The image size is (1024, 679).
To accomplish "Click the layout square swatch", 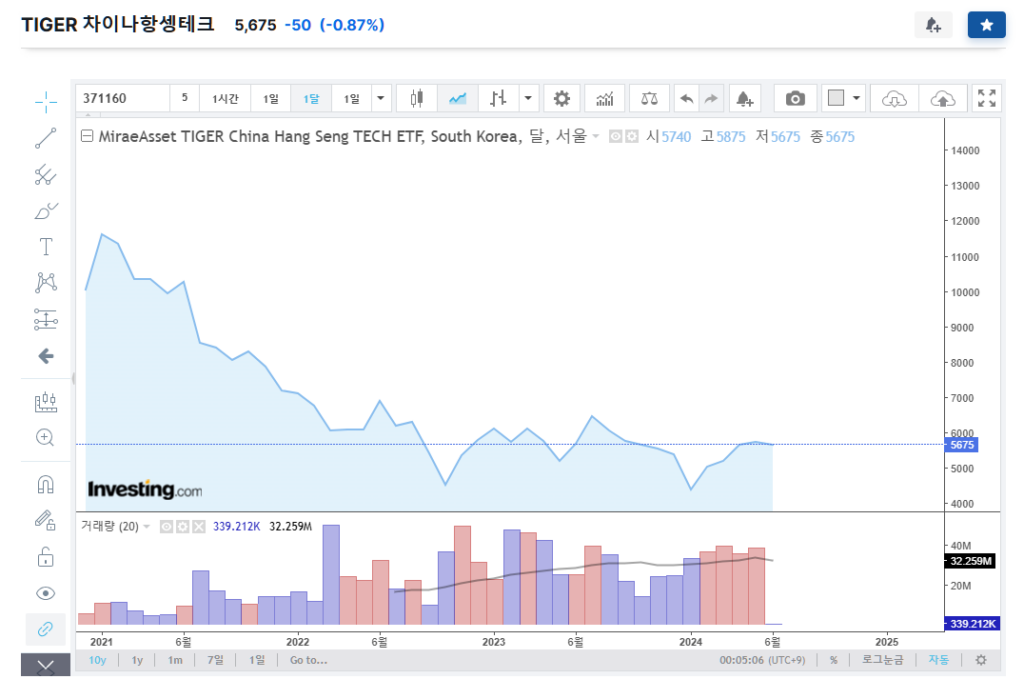I will [x=836, y=99].
